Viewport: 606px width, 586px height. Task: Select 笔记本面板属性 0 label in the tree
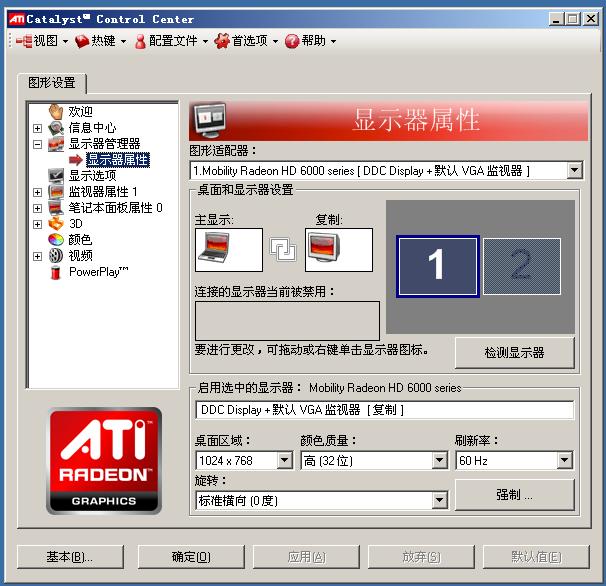point(116,208)
